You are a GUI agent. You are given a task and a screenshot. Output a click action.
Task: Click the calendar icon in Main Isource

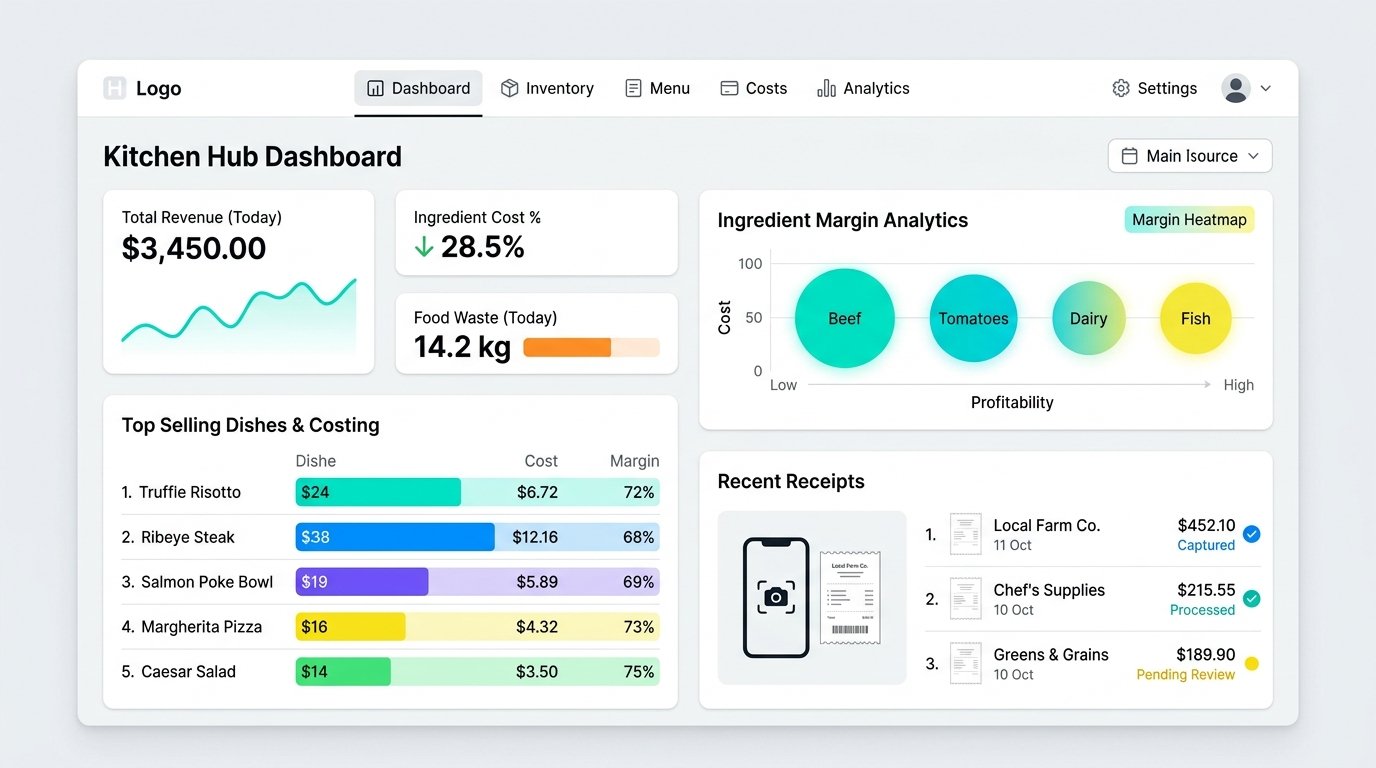(1130, 156)
